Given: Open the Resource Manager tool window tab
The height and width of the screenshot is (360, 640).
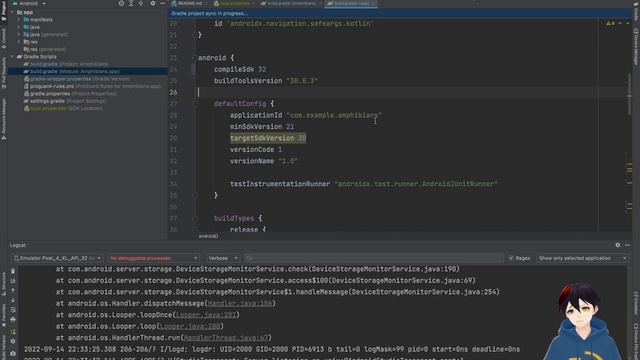Looking at the screenshot, I should (4, 119).
